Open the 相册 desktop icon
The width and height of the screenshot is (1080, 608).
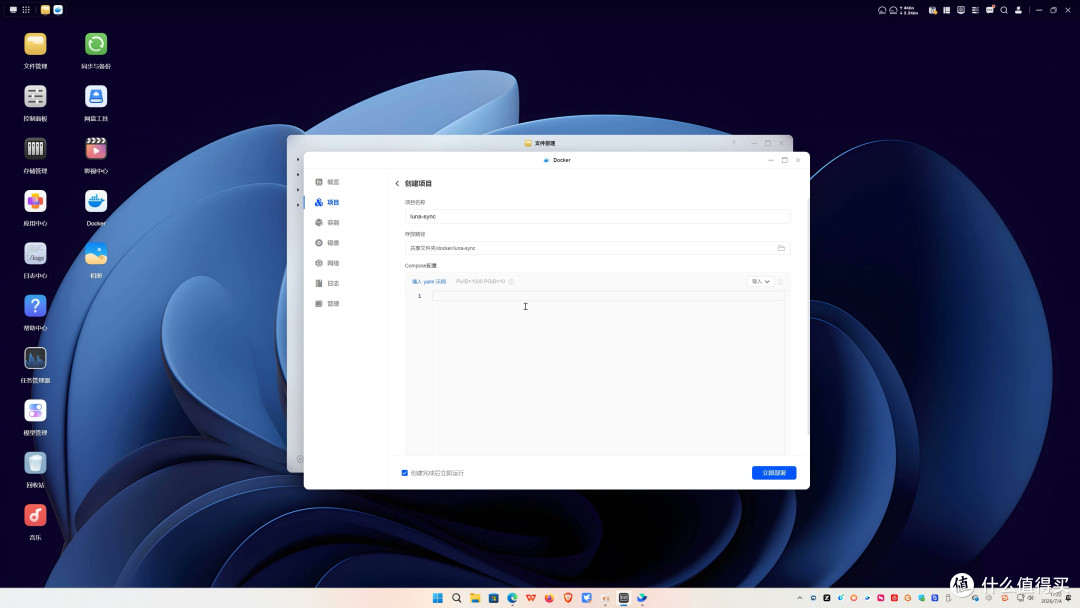click(96, 253)
